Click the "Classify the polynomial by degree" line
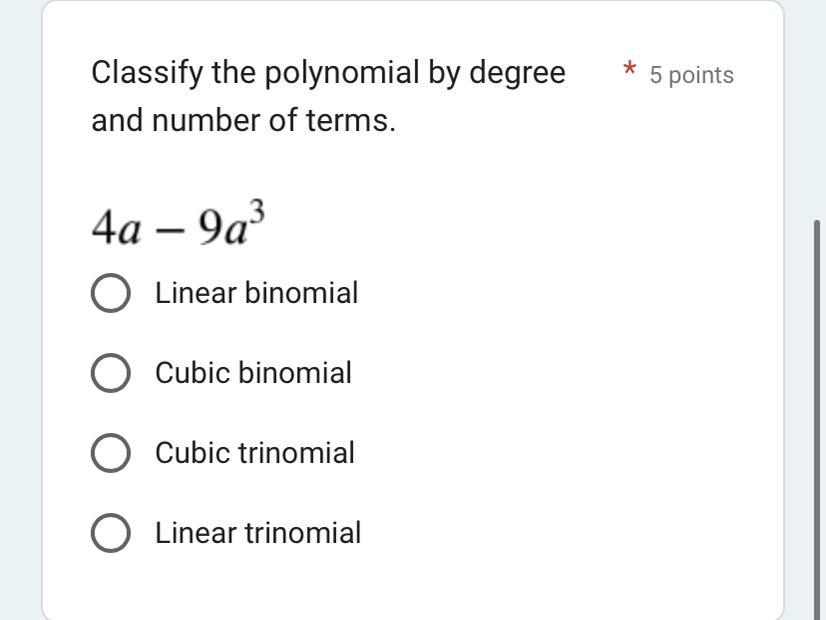The width and height of the screenshot is (826, 620). 328,73
